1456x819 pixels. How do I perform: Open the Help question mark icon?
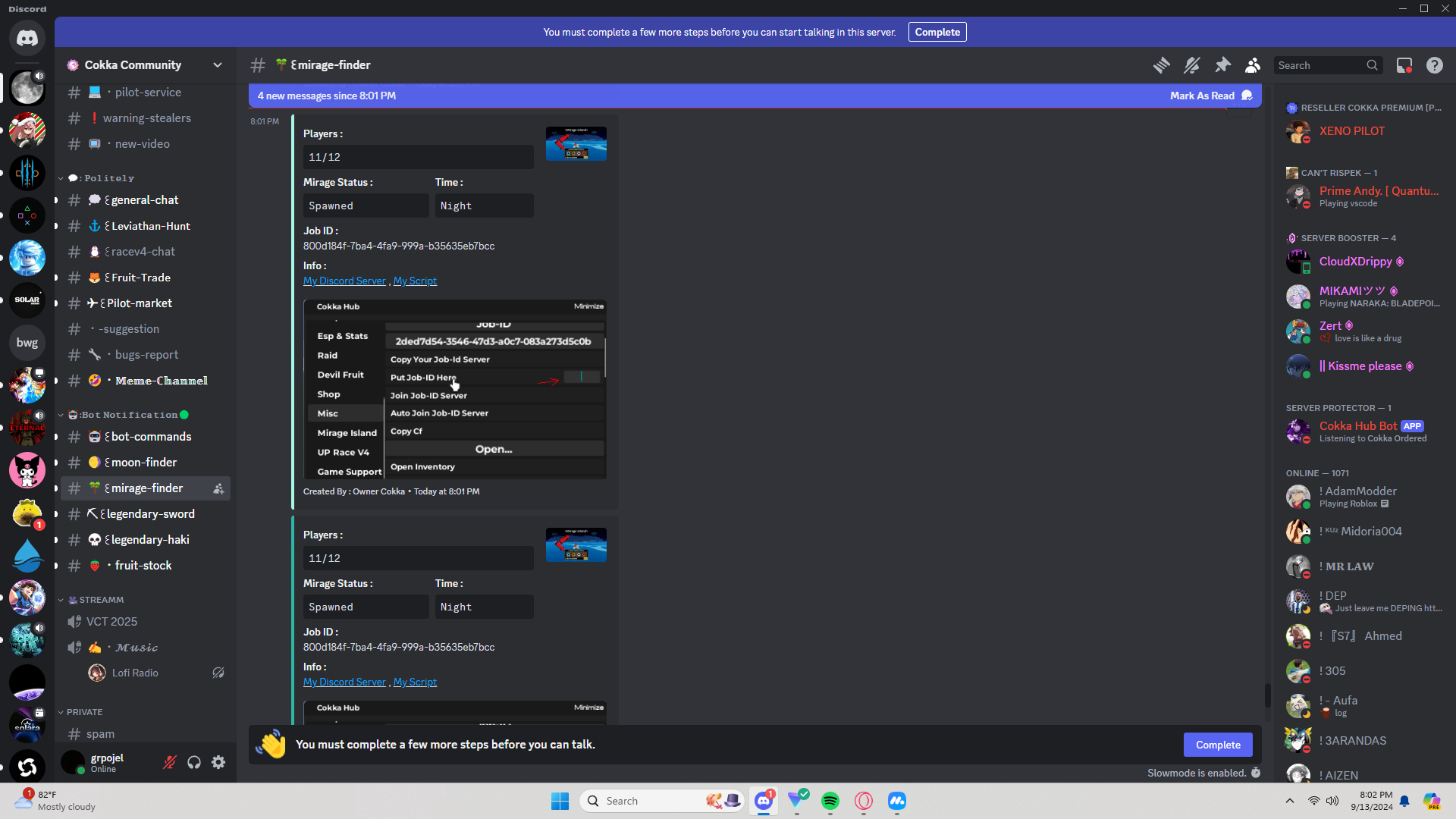pyautogui.click(x=1435, y=65)
